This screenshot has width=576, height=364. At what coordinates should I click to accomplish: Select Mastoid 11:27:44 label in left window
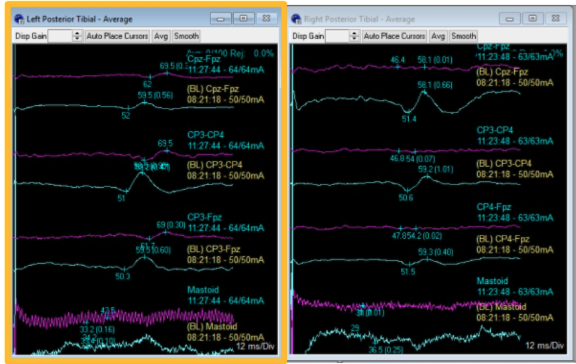[226, 295]
